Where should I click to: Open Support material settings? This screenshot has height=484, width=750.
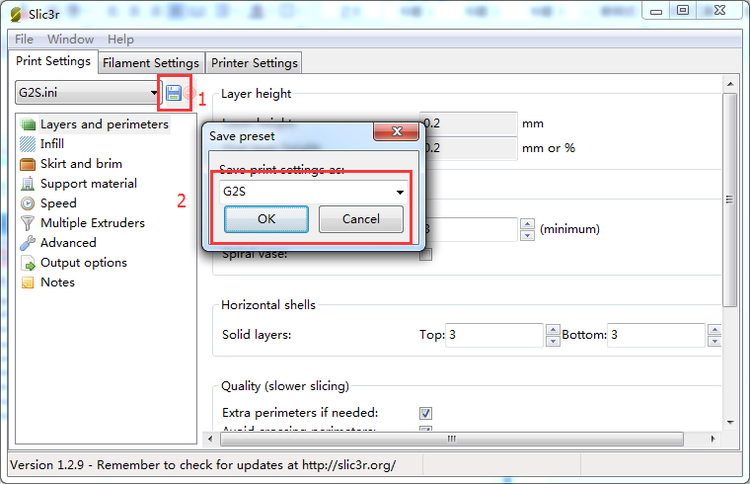coord(88,184)
